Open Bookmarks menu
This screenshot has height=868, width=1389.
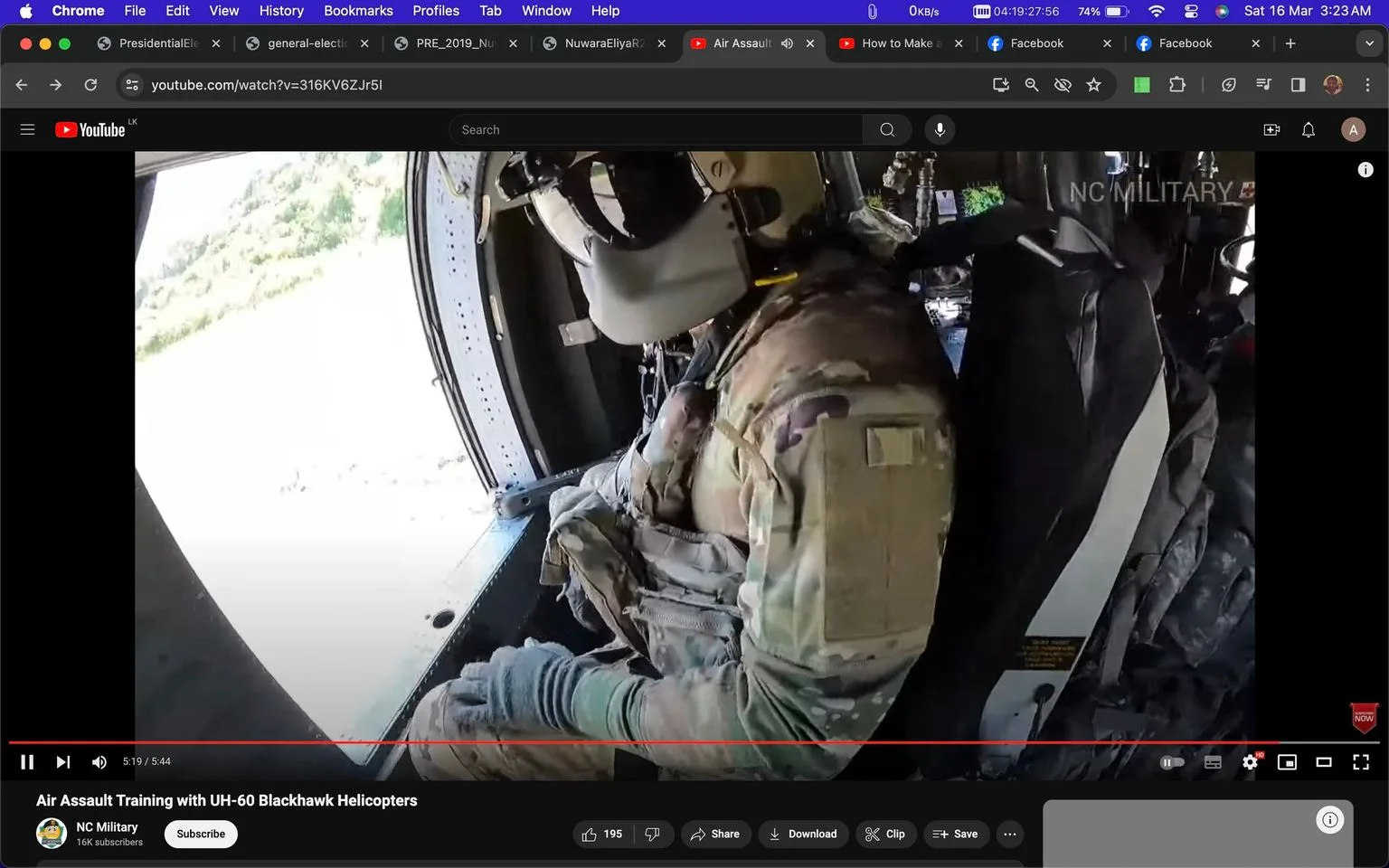coord(358,11)
